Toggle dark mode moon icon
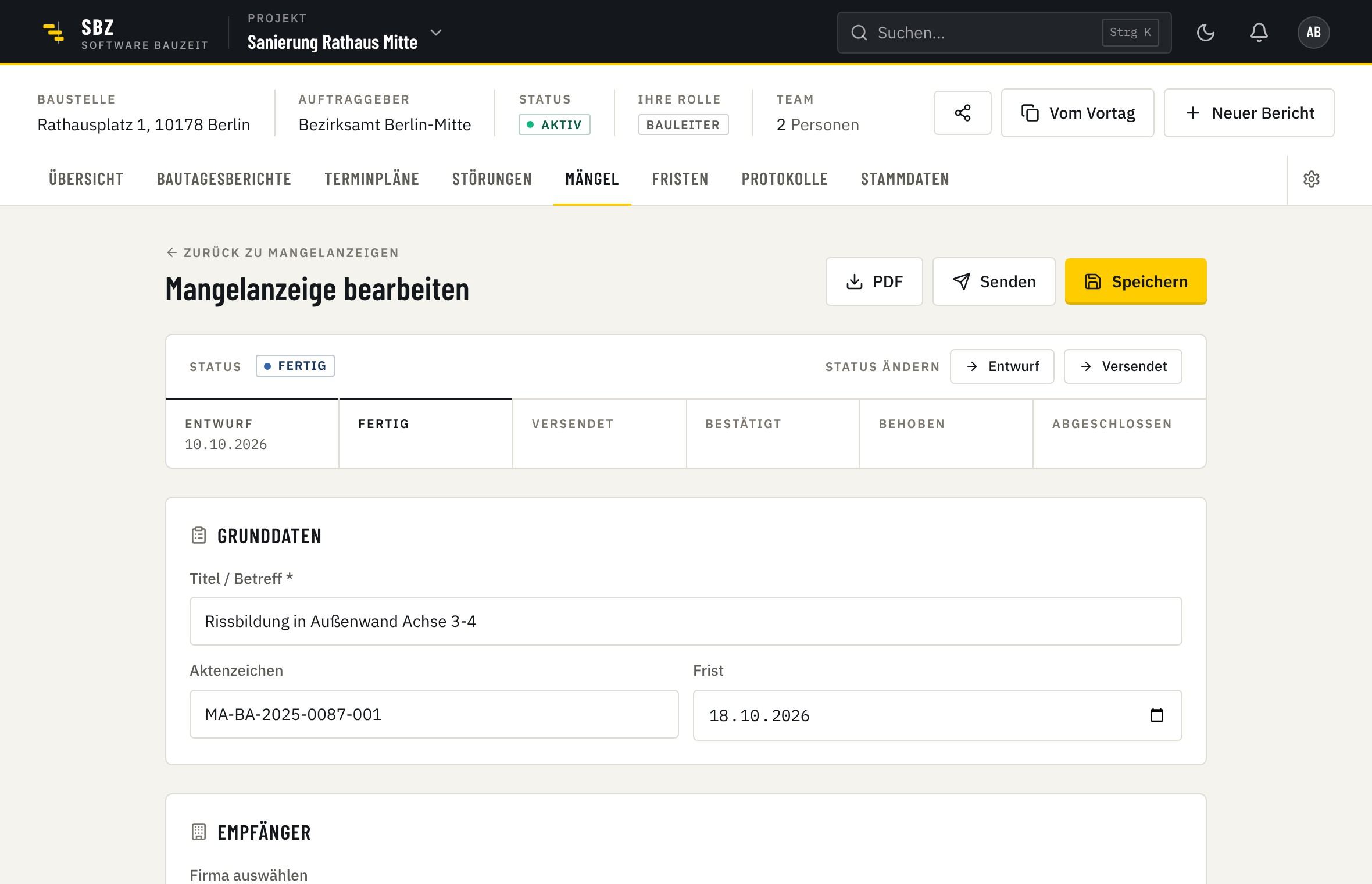The height and width of the screenshot is (884, 1372). point(1205,33)
